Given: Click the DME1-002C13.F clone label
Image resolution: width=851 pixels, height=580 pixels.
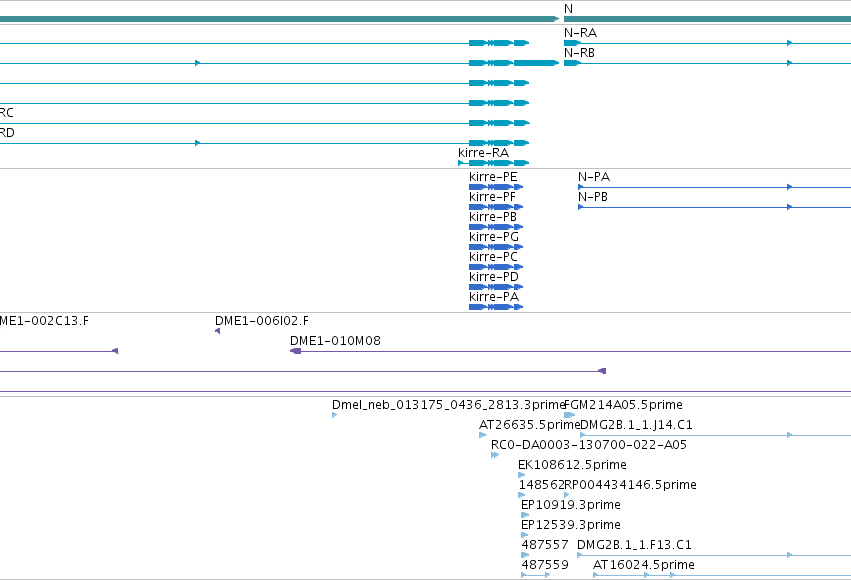Looking at the screenshot, I should [x=44, y=321].
